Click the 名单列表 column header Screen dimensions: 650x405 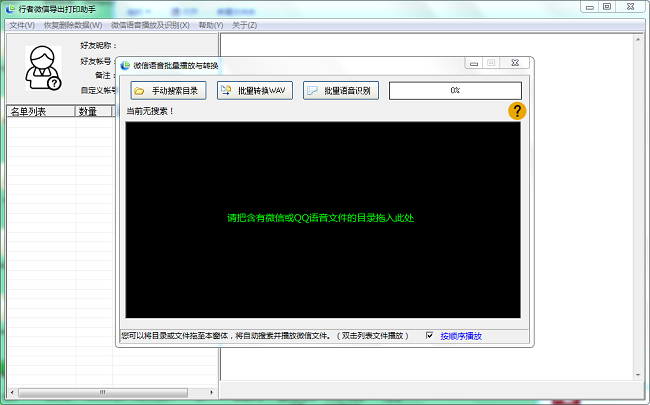point(41,111)
